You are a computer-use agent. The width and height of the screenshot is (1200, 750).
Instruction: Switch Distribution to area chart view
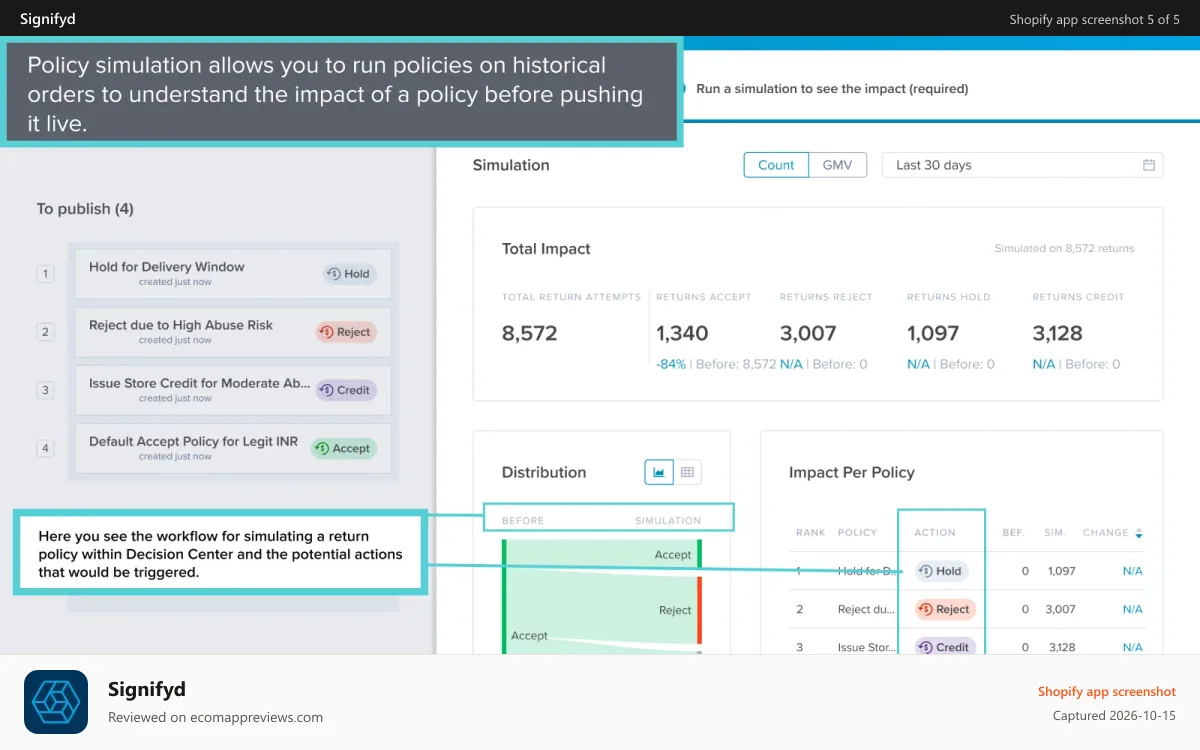click(659, 472)
